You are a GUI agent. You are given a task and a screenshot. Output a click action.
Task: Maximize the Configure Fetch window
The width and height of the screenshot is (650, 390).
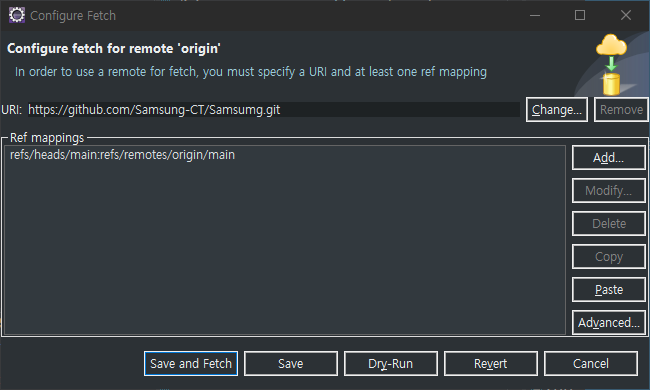pyautogui.click(x=580, y=15)
